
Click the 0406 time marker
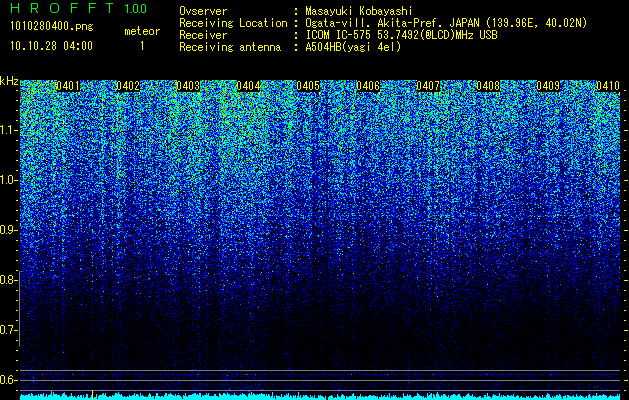point(368,86)
